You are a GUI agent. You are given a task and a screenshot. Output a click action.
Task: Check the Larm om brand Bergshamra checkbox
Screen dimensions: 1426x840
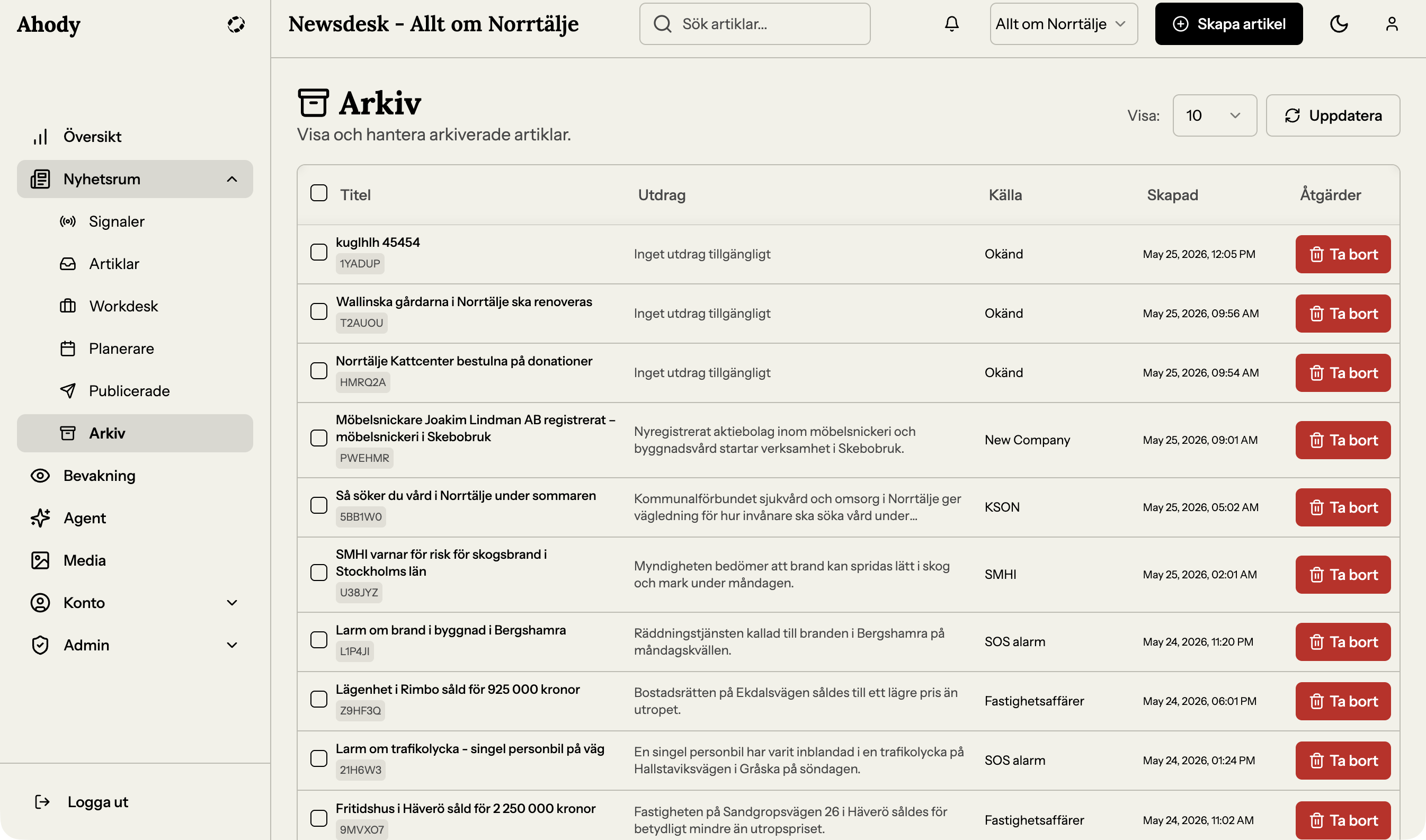pyautogui.click(x=319, y=640)
